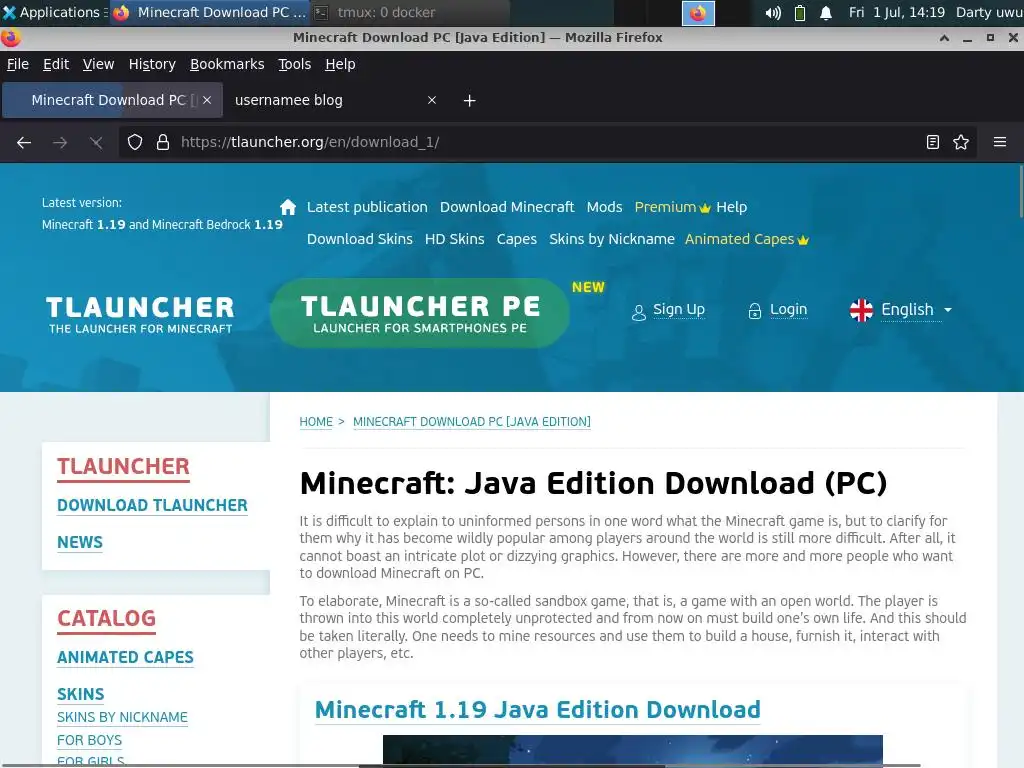Click the Login link
Screen dimensions: 1024x768
tap(788, 310)
